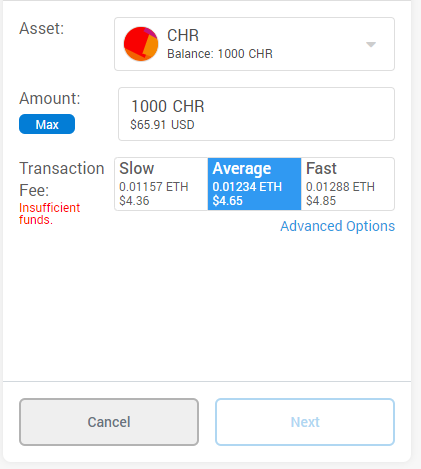Click the Balance: 1000 CHR text
The width and height of the screenshot is (421, 469).
(x=220, y=54)
